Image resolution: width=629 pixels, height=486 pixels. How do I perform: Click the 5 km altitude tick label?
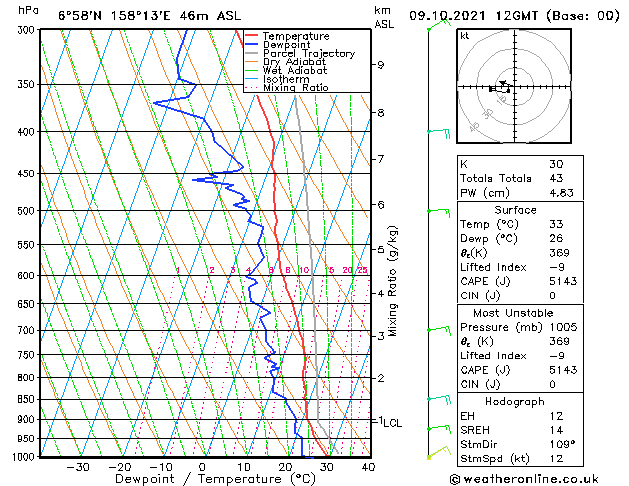(381, 250)
